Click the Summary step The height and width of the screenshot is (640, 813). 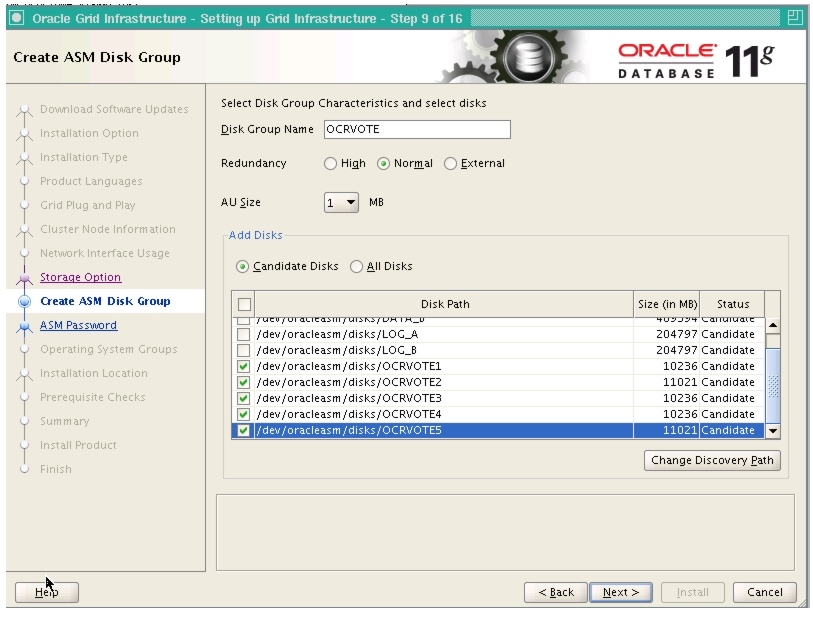click(x=65, y=421)
